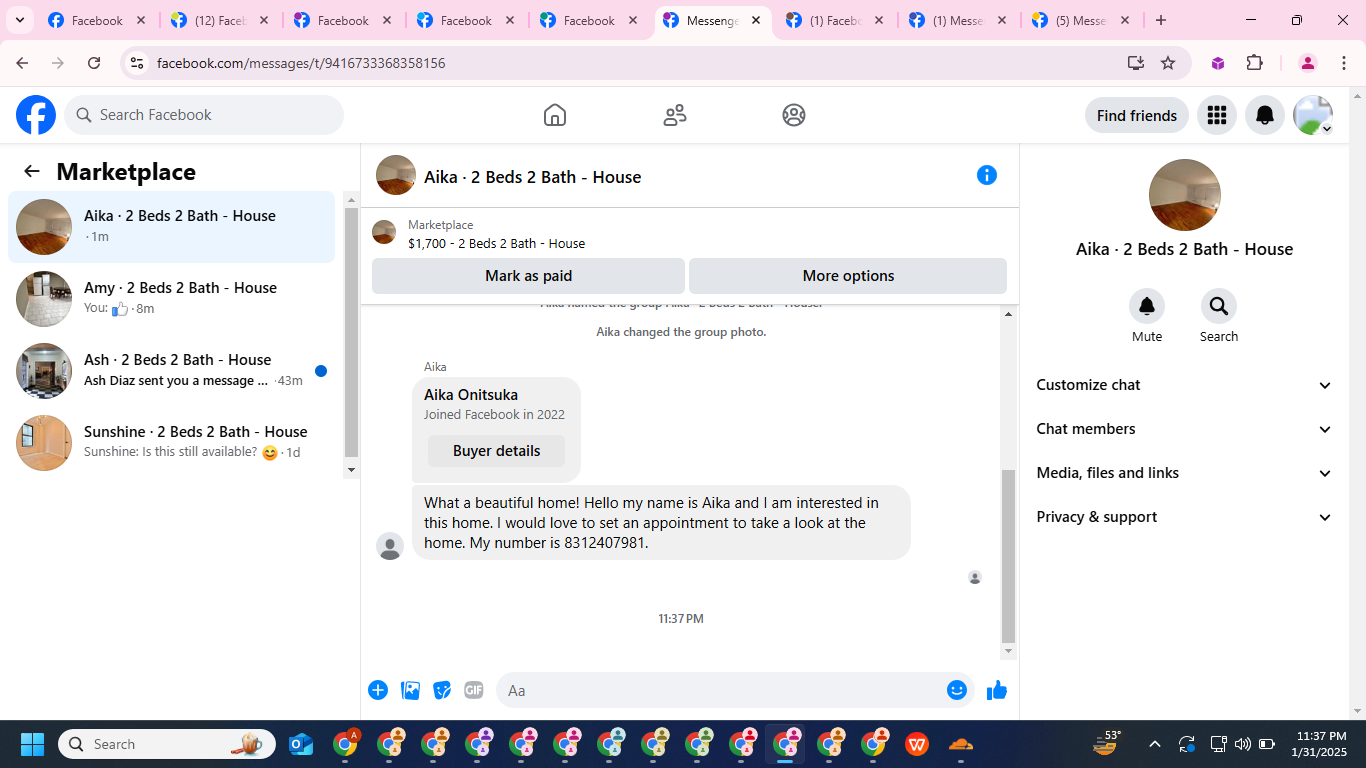Screen dimensions: 1366x768
Task: Open more actions plus icon in composer
Action: 378,690
